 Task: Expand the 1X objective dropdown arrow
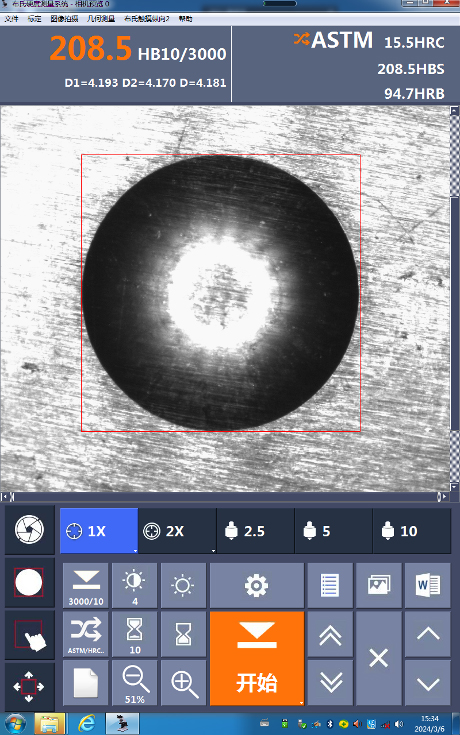click(135, 550)
